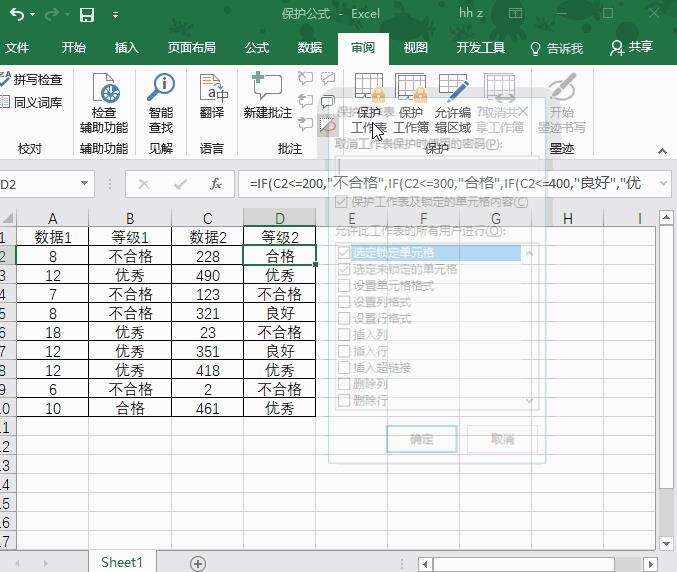The width and height of the screenshot is (677, 572).
Task: Select the Sheet1 worksheet tab
Action: (122, 562)
